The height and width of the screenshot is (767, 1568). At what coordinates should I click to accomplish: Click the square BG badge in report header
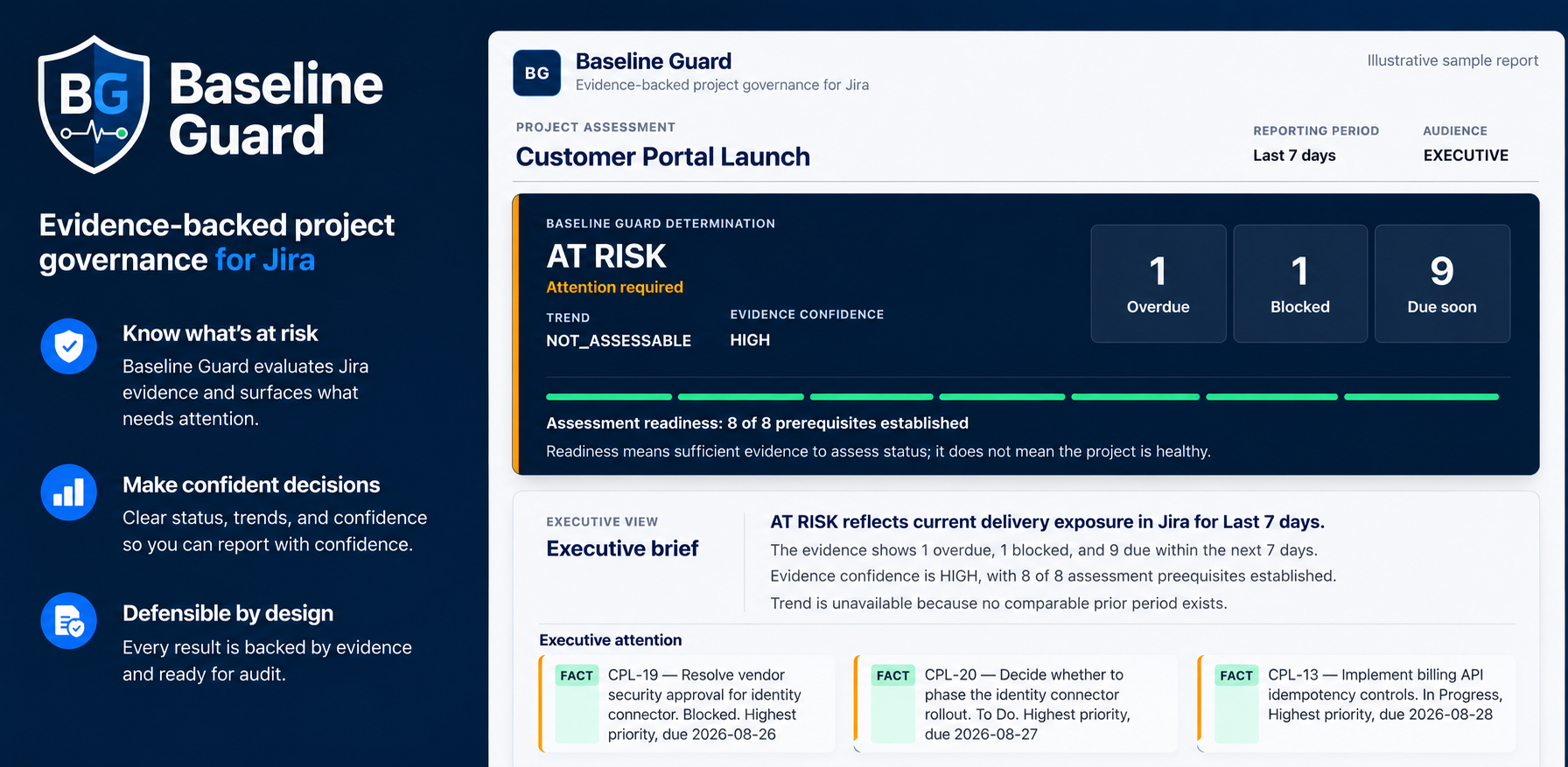click(x=536, y=73)
